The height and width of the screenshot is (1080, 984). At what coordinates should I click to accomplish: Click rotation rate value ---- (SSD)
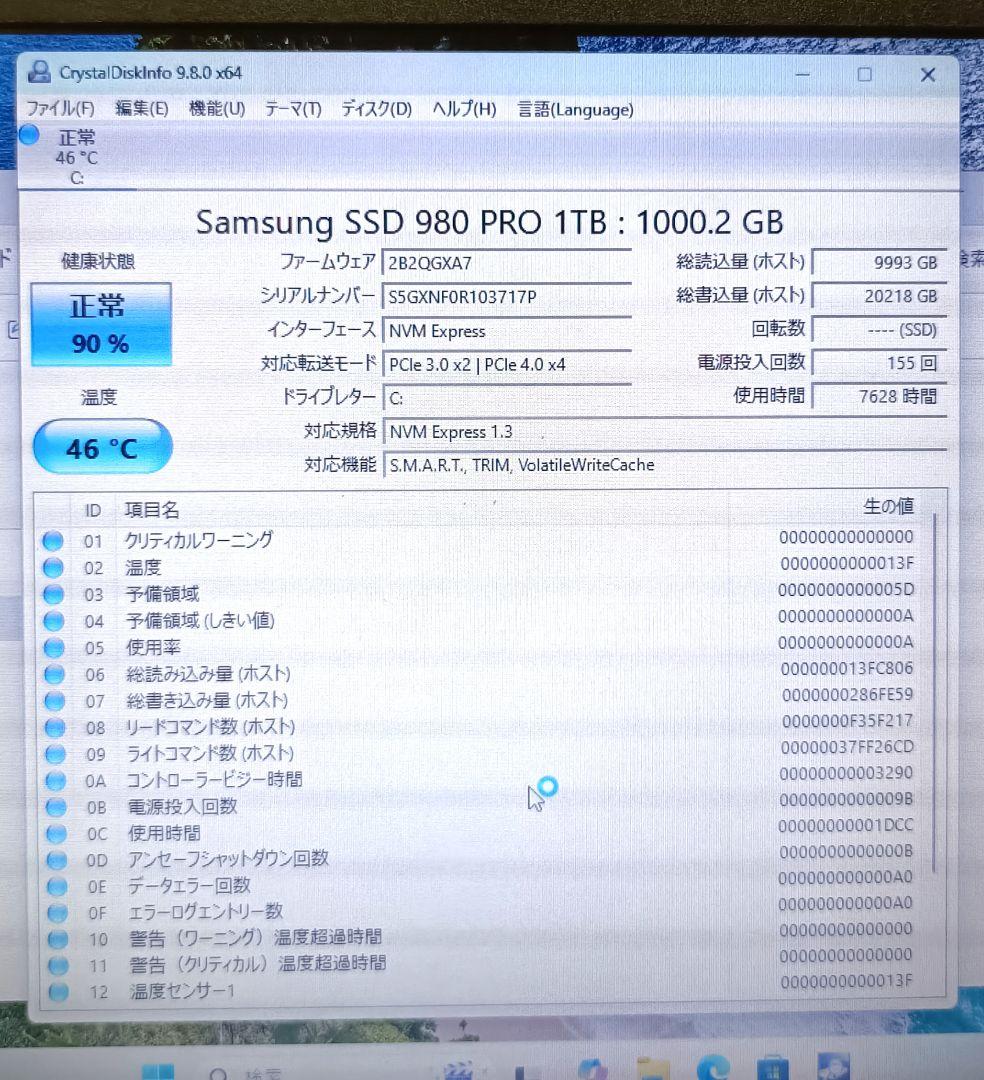(879, 330)
